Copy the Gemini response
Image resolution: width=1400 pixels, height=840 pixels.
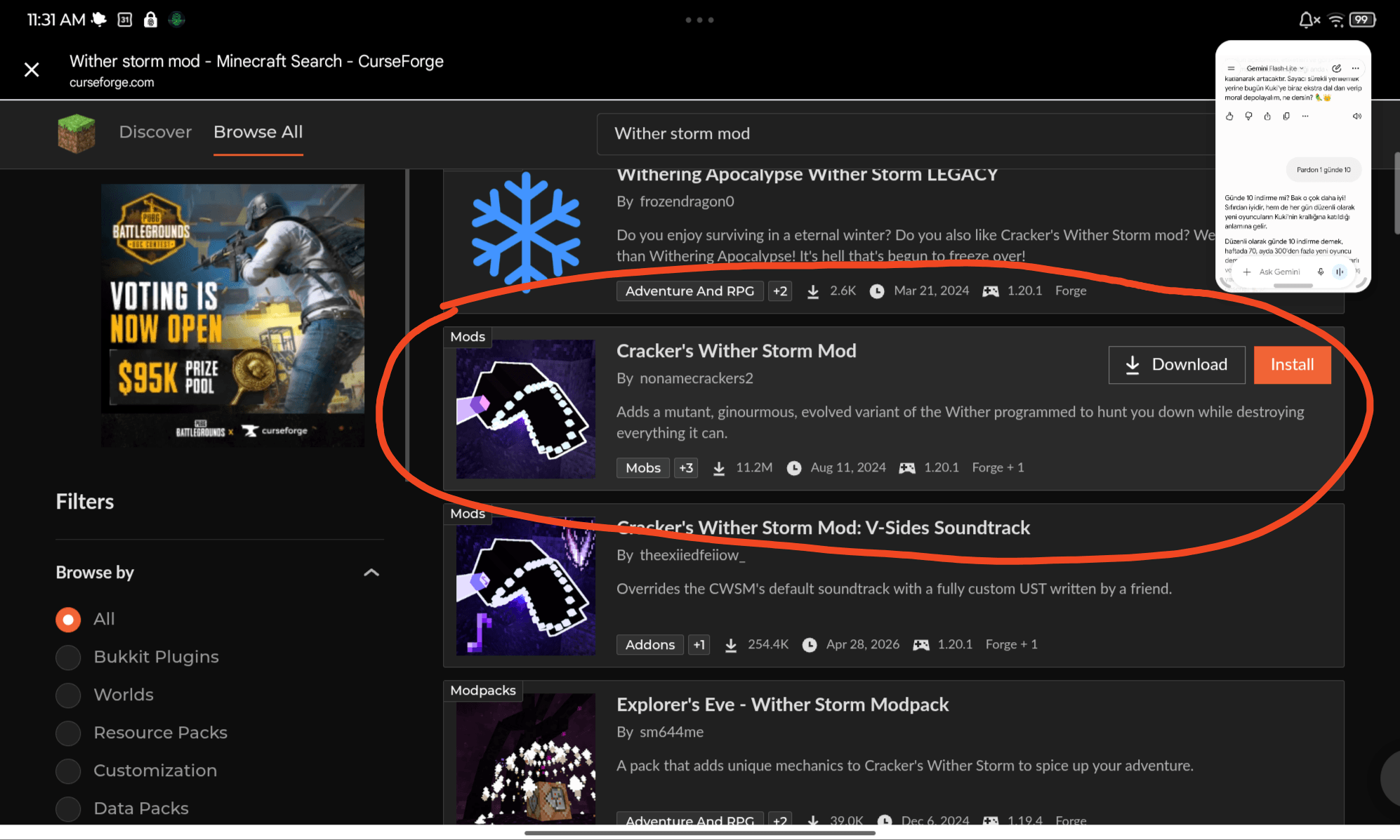click(x=1286, y=116)
